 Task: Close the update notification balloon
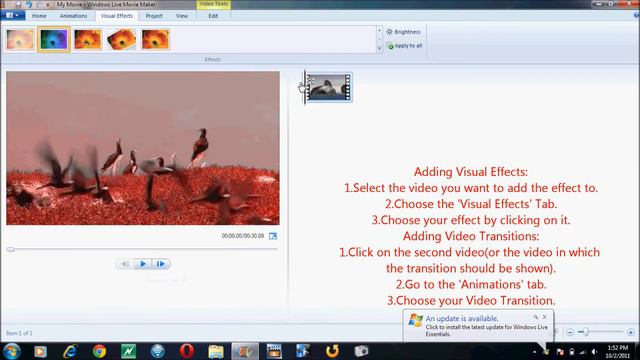click(544, 317)
